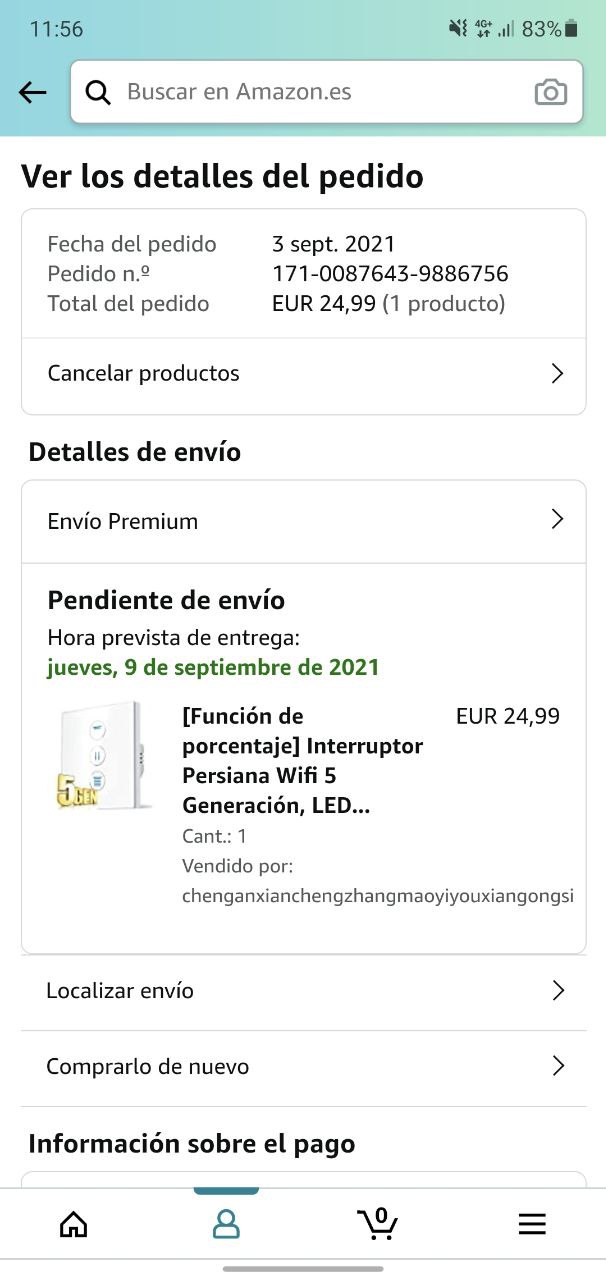This screenshot has height=1280, width=606.
Task: Open camera search icon
Action: tap(550, 93)
